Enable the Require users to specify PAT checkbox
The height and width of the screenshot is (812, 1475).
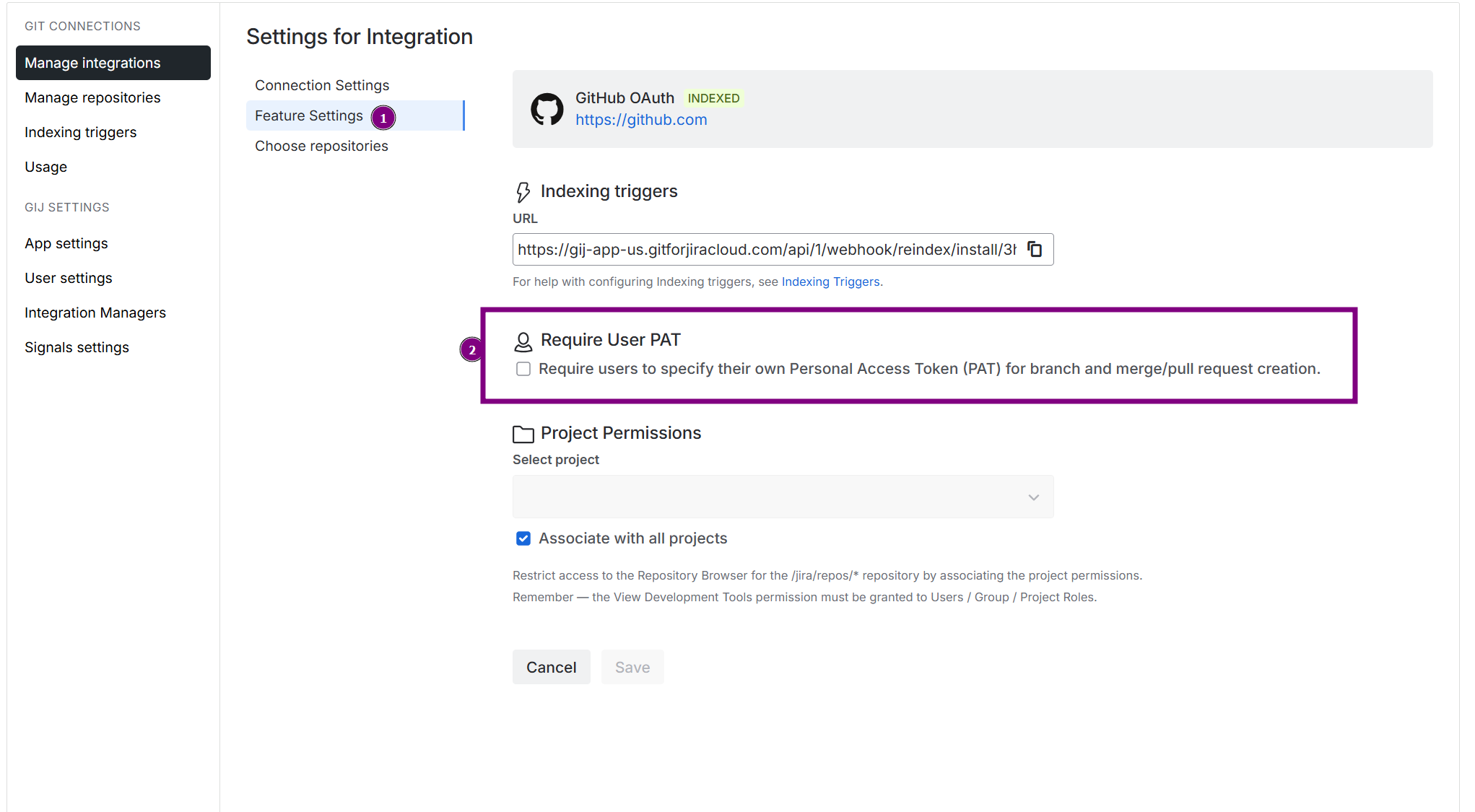pyautogui.click(x=523, y=369)
